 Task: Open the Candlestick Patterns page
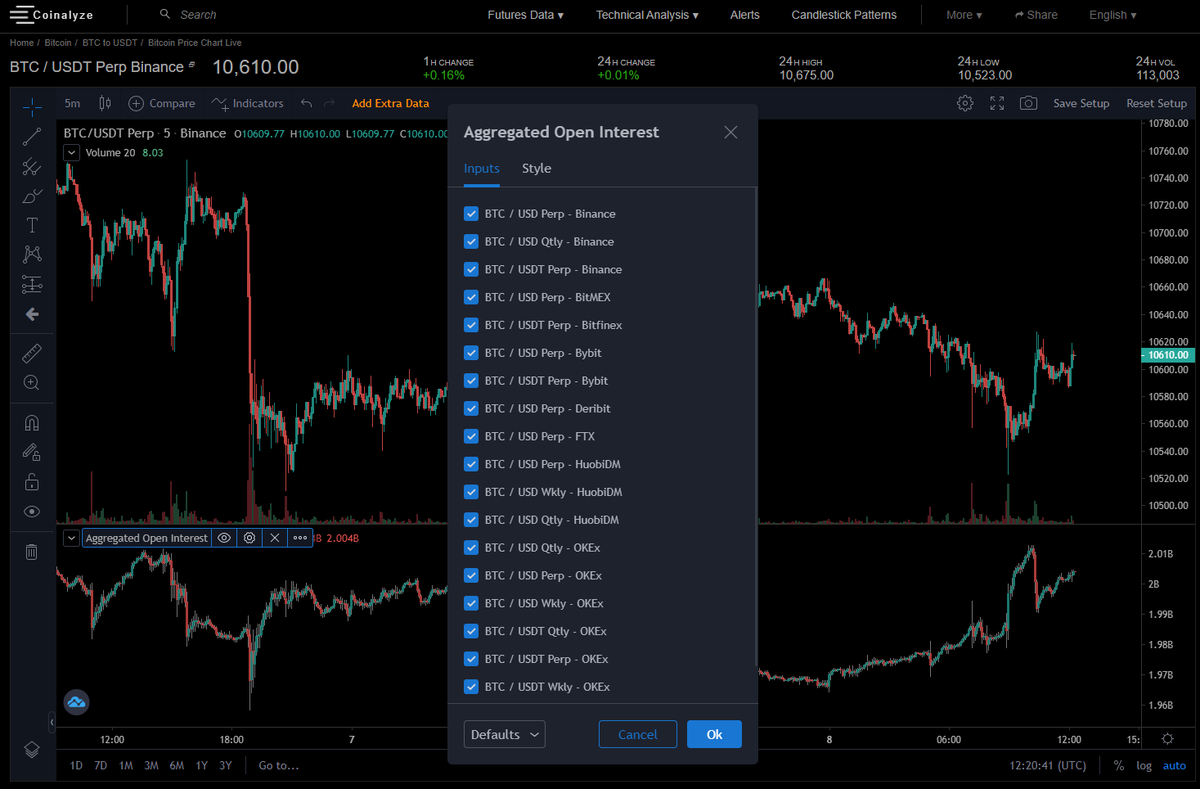pyautogui.click(x=844, y=15)
